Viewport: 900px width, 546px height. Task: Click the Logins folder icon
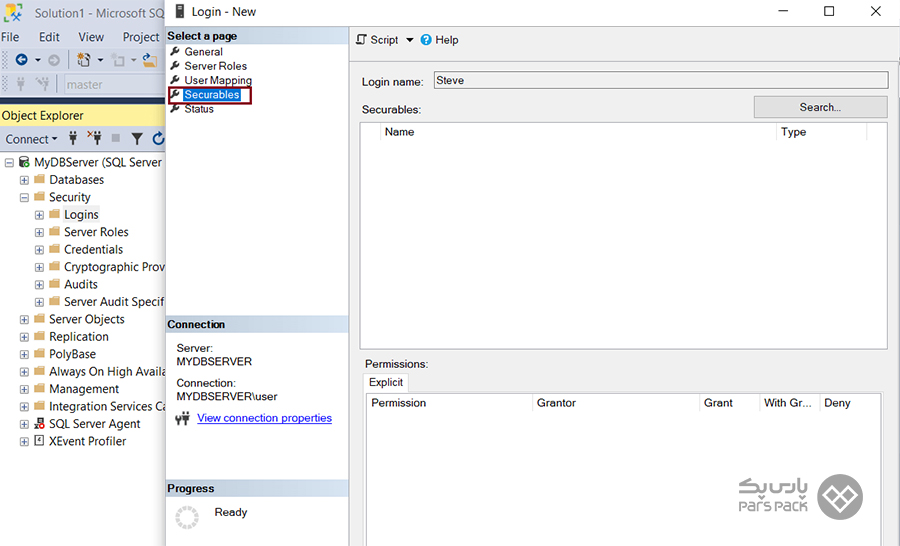[55, 214]
